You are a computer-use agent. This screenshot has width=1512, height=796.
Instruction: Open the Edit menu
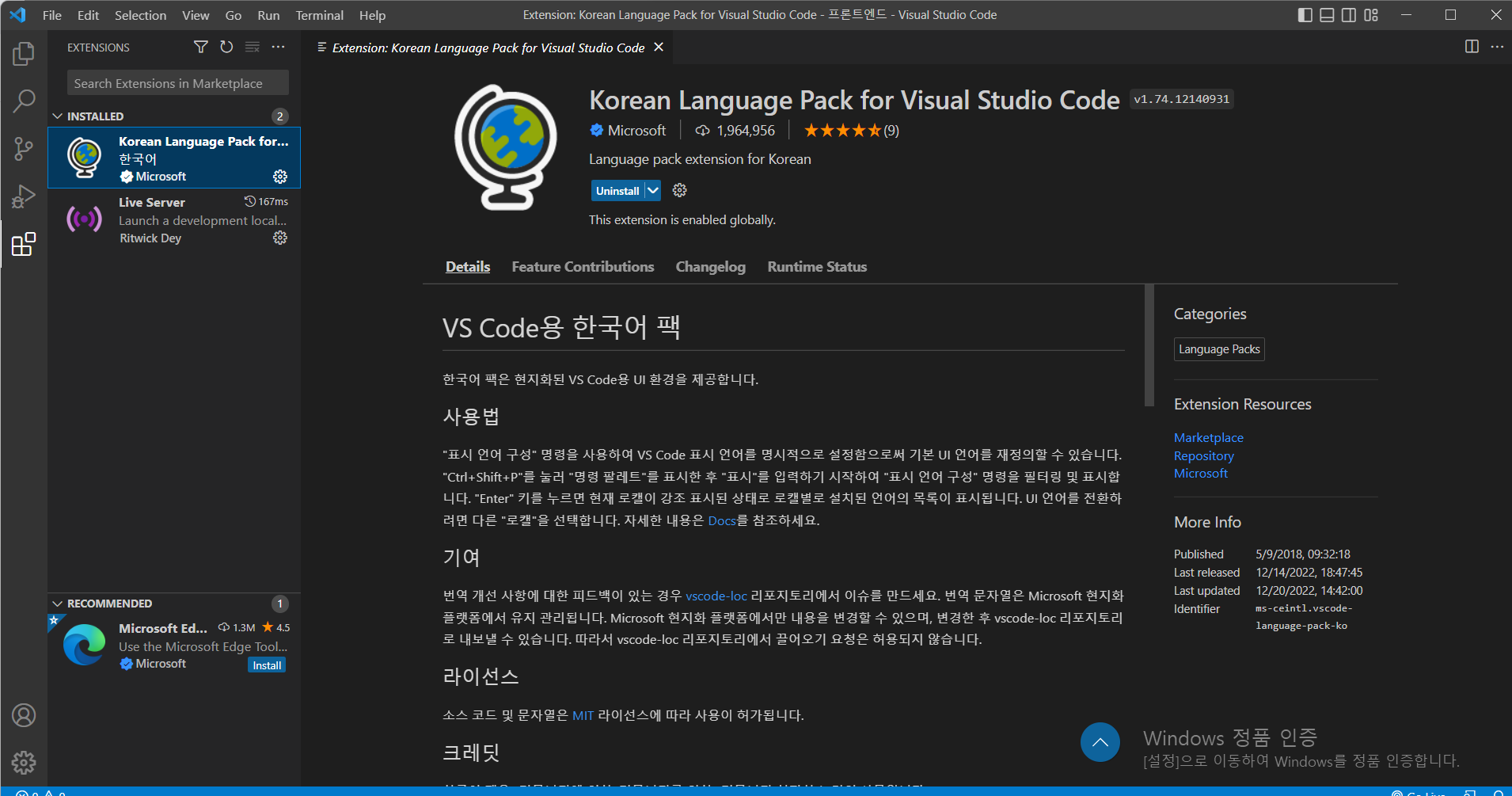[88, 15]
